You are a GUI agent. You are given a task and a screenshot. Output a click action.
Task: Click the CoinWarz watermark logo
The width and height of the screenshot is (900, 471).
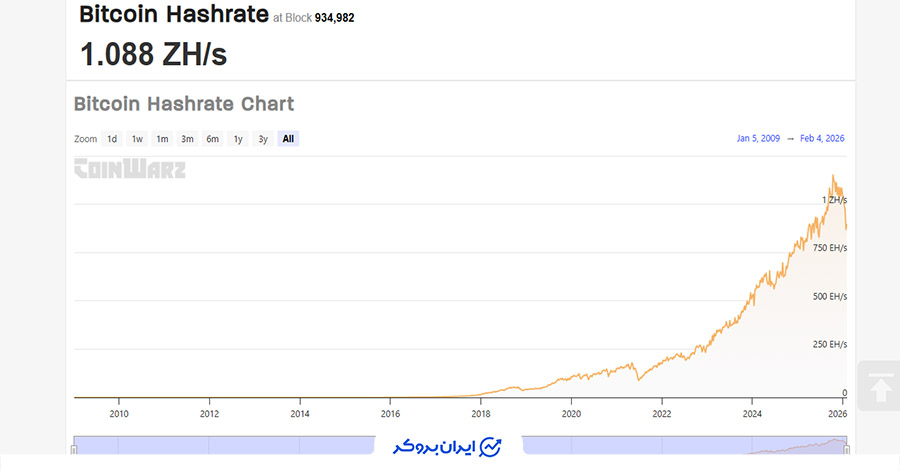pos(130,169)
